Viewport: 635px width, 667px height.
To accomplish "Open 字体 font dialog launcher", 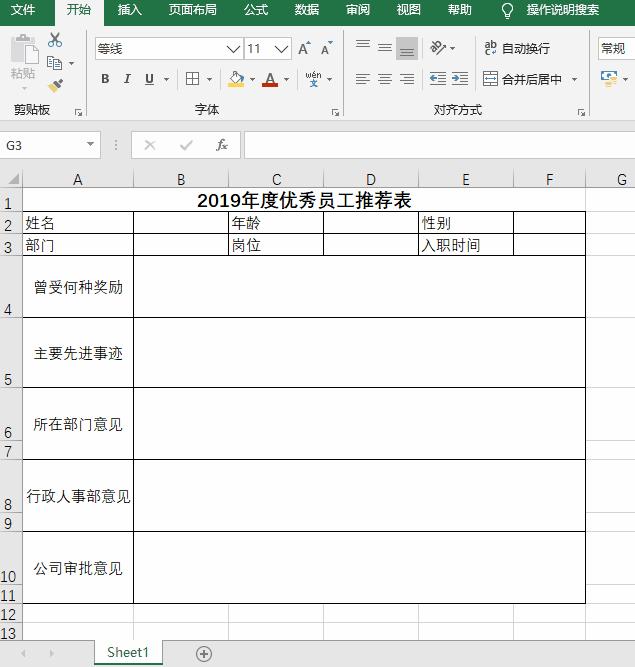I will pyautogui.click(x=336, y=112).
